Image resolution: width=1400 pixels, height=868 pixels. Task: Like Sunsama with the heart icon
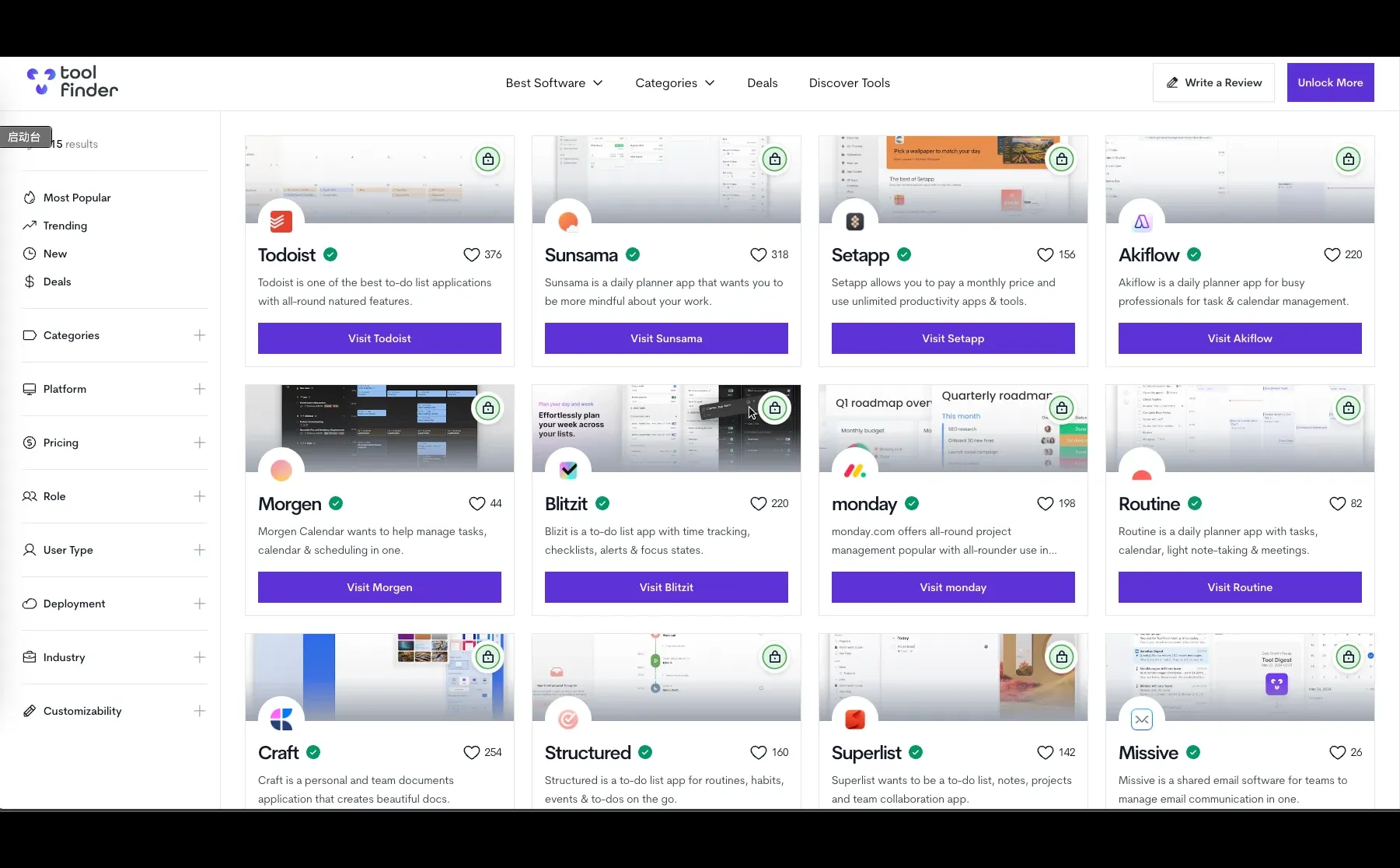click(758, 255)
